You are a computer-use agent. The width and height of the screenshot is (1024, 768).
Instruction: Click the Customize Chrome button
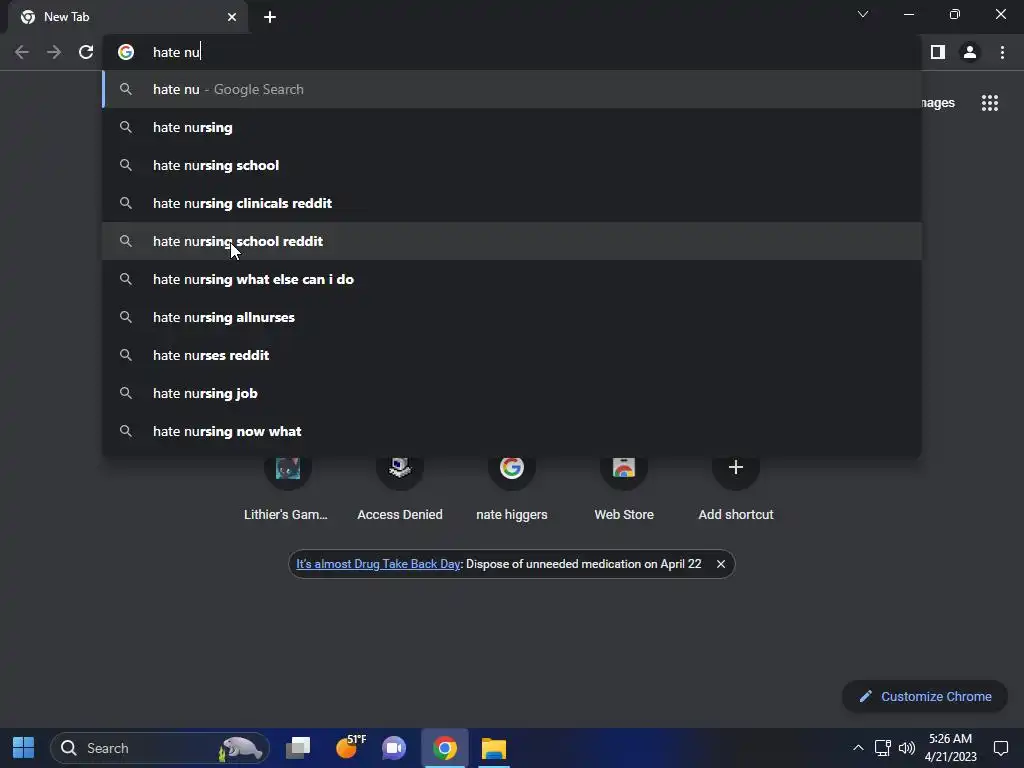[x=925, y=696]
